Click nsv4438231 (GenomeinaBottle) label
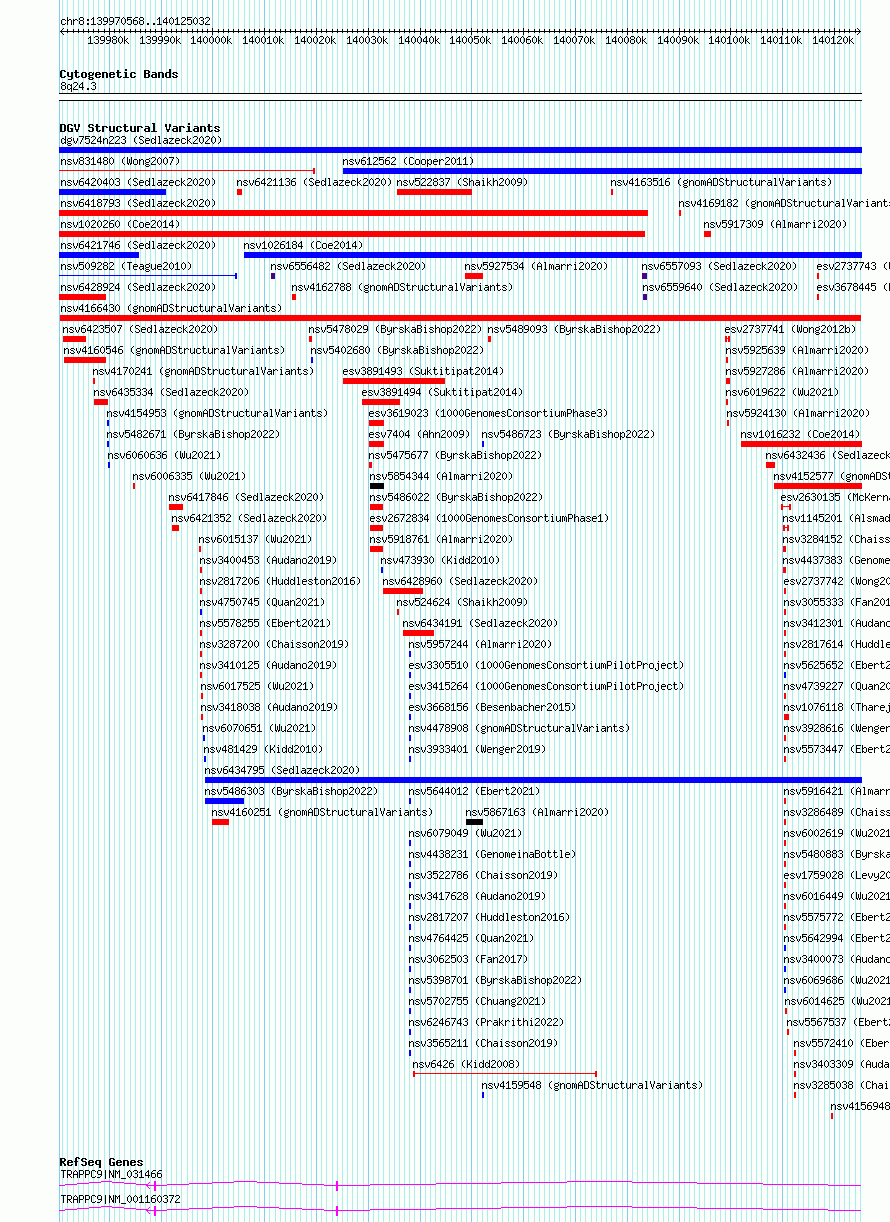 (x=492, y=854)
